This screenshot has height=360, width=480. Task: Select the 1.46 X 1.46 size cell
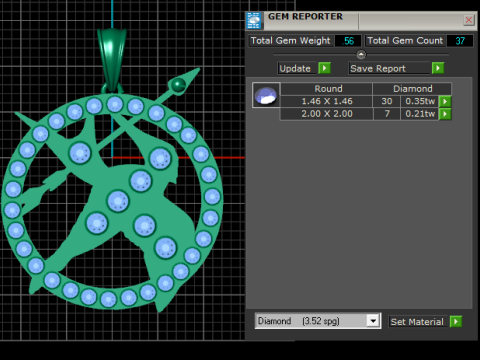(327, 101)
